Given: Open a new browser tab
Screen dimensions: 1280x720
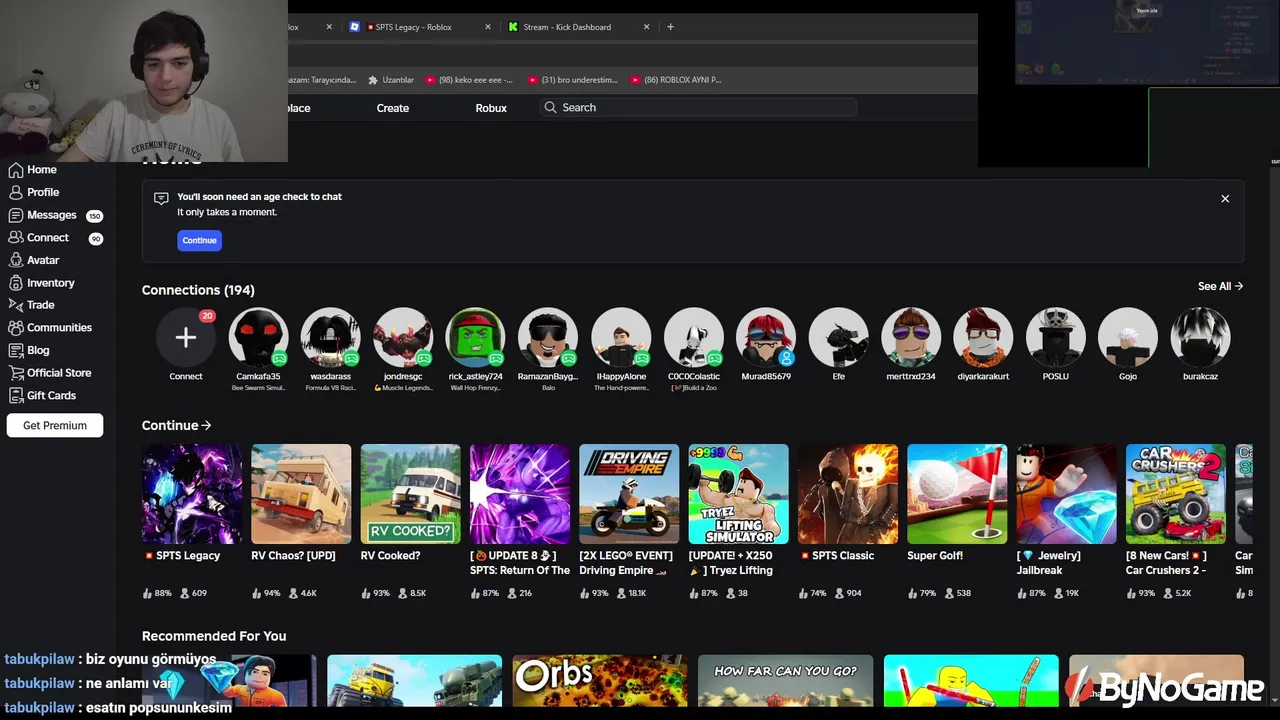Looking at the screenshot, I should point(670,27).
